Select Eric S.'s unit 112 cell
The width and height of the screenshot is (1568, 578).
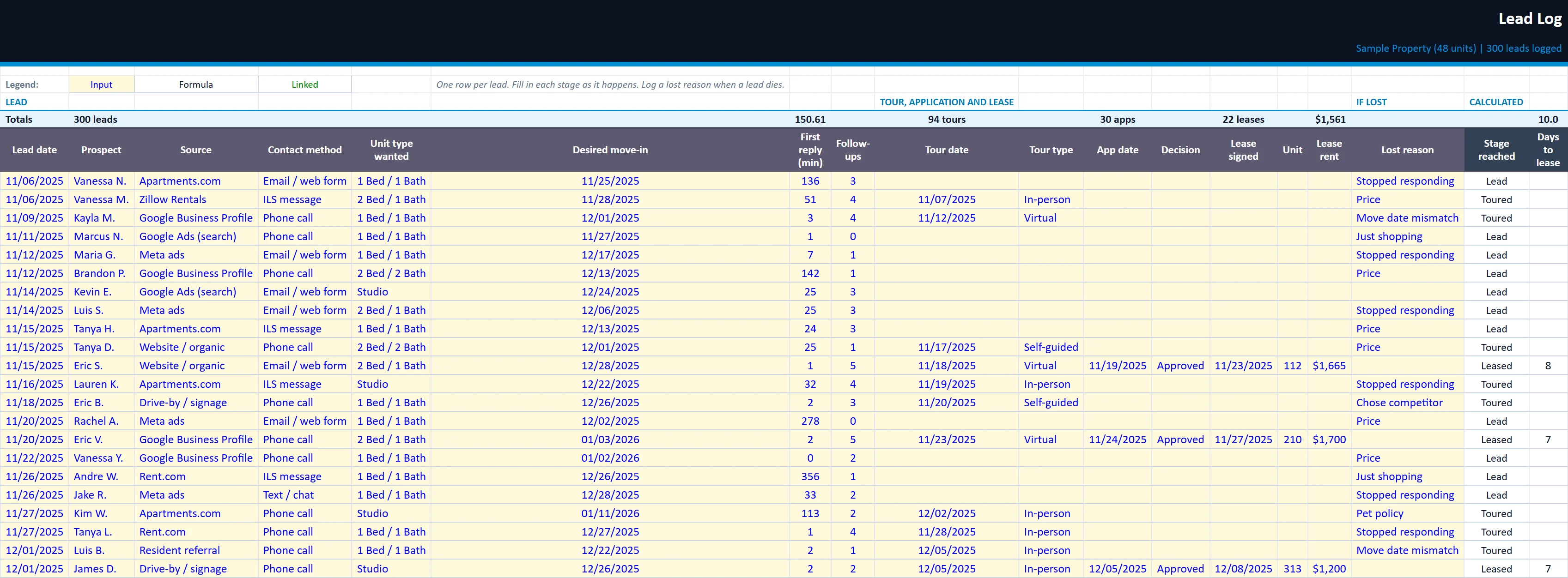point(1292,366)
